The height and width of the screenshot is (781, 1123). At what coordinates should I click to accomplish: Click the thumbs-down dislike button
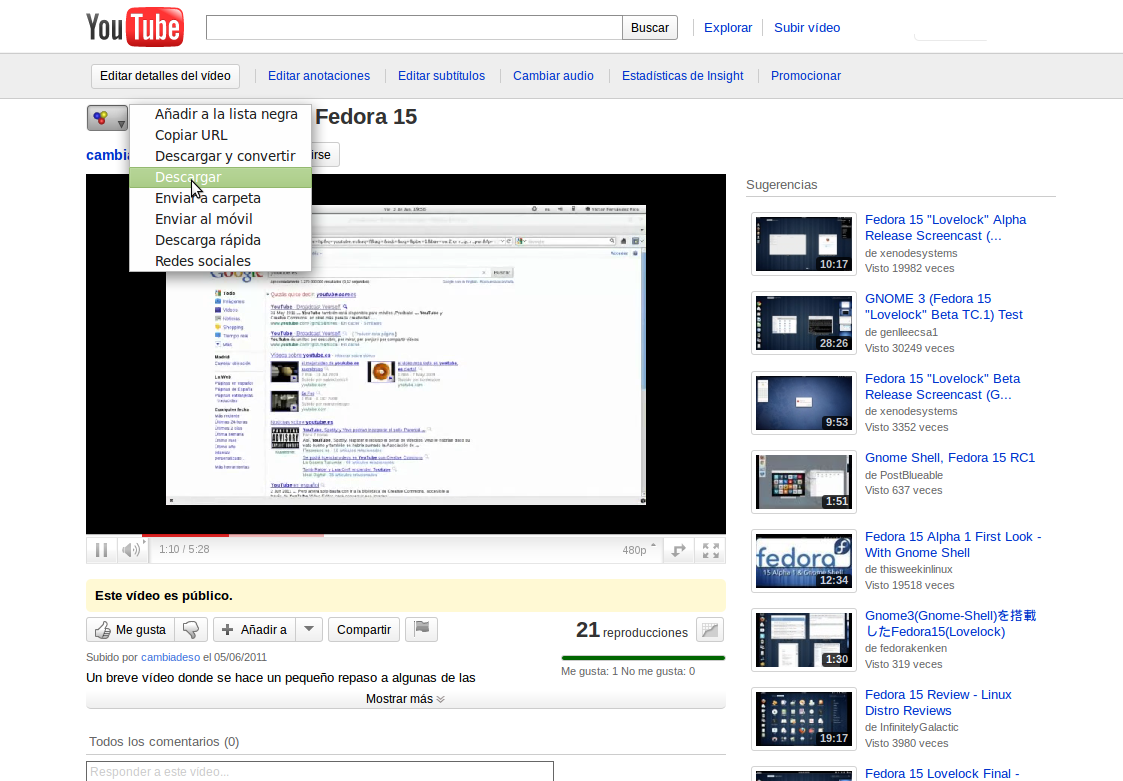tap(191, 630)
